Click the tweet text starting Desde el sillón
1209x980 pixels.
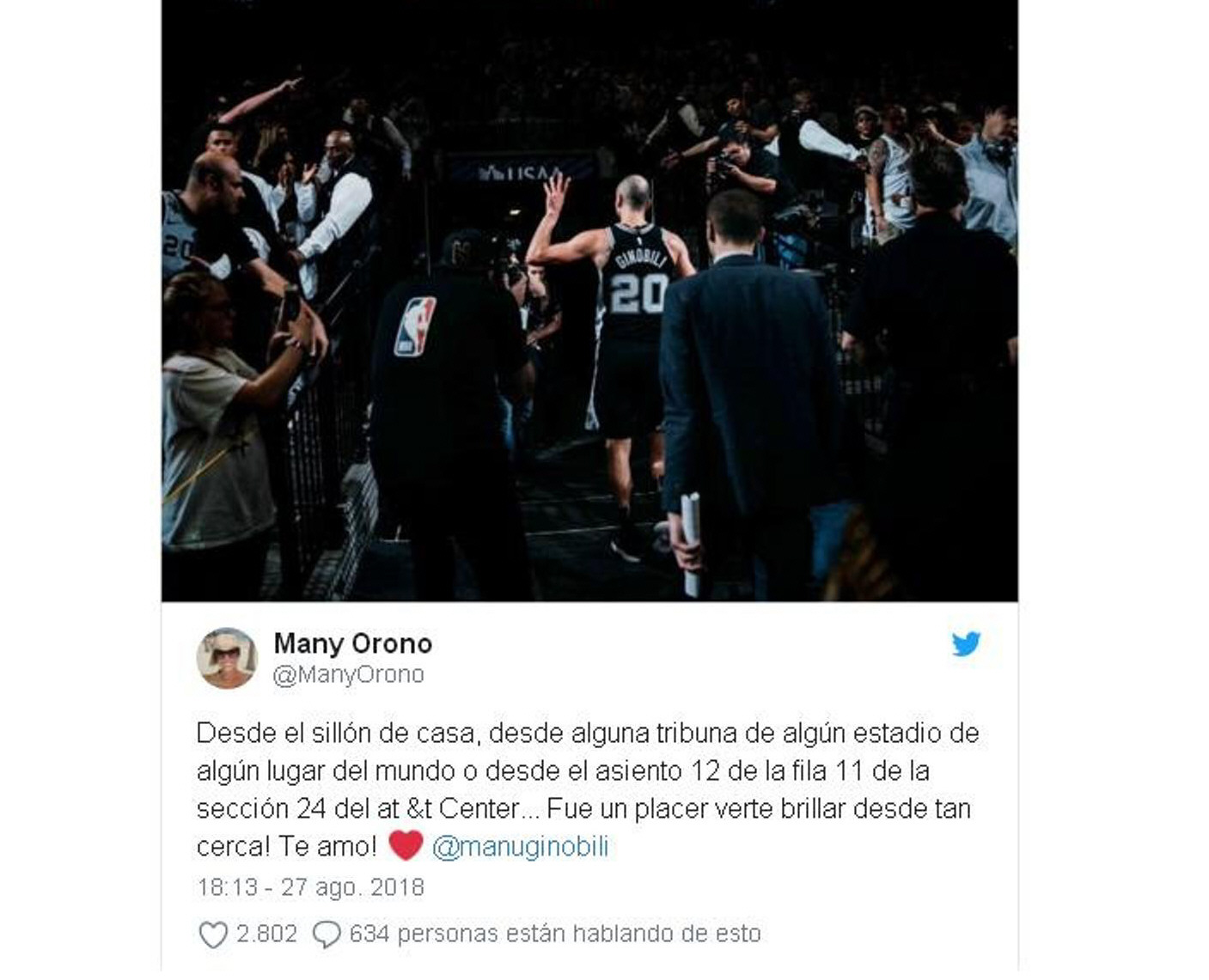[588, 789]
